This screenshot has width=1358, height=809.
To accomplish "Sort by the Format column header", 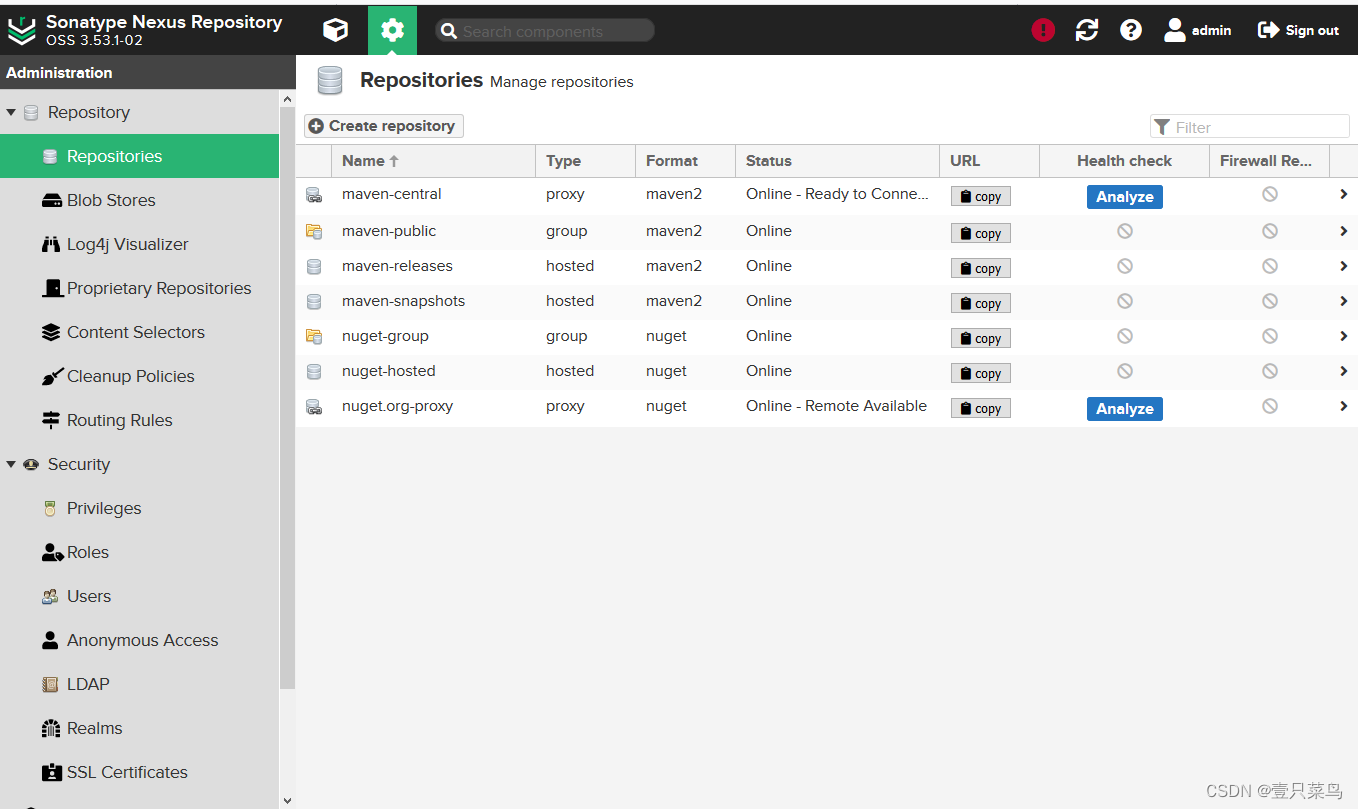I will point(686,161).
